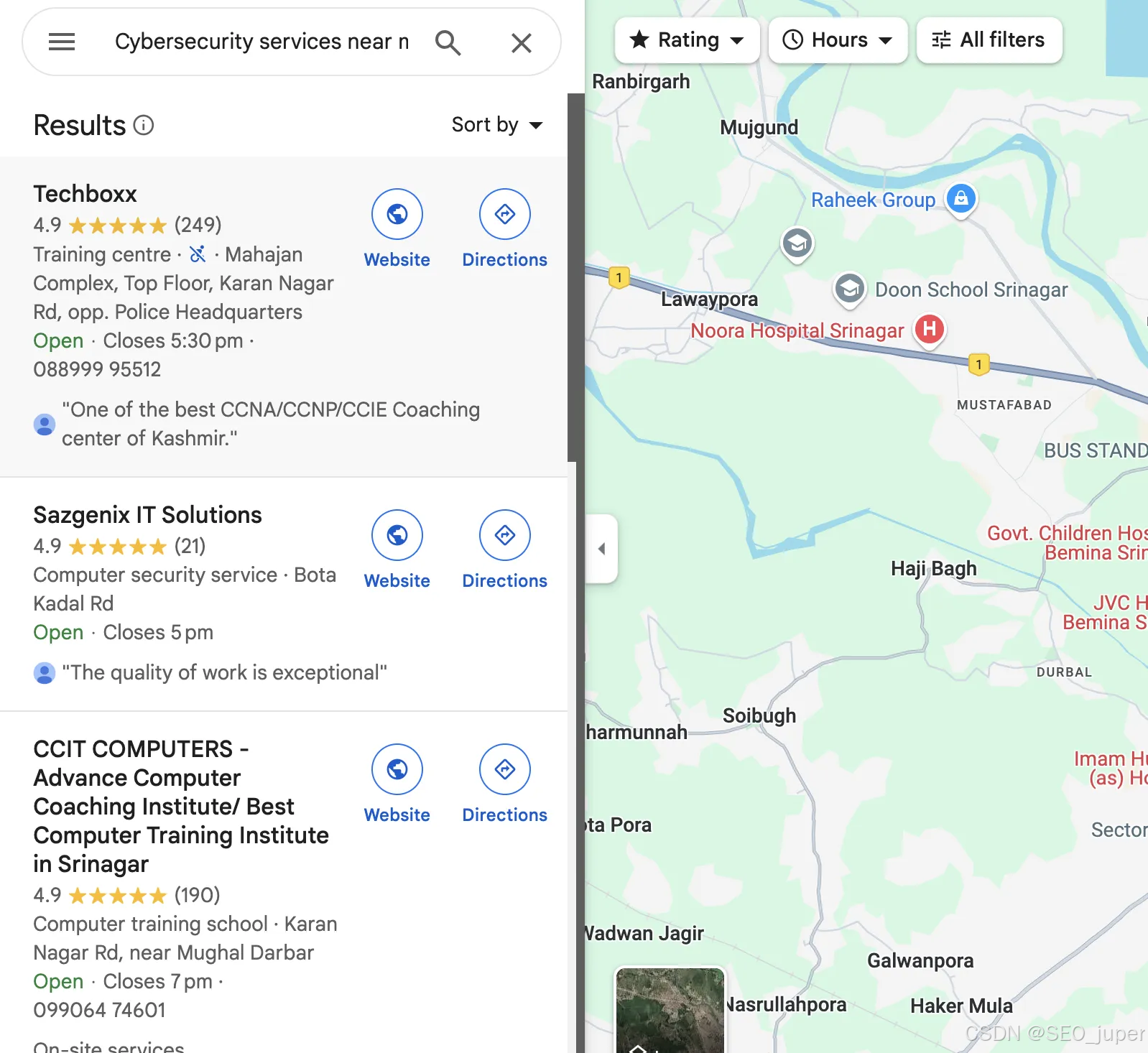Select the Raheek Group map pin
The height and width of the screenshot is (1053, 1148).
click(x=961, y=198)
